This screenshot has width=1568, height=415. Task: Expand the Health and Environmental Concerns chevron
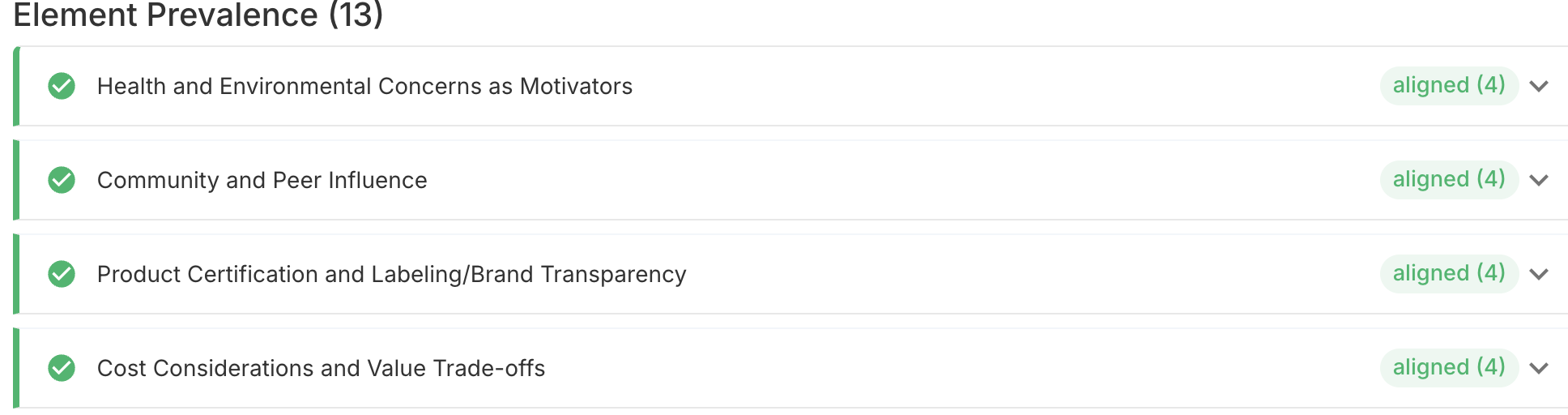pyautogui.click(x=1539, y=86)
